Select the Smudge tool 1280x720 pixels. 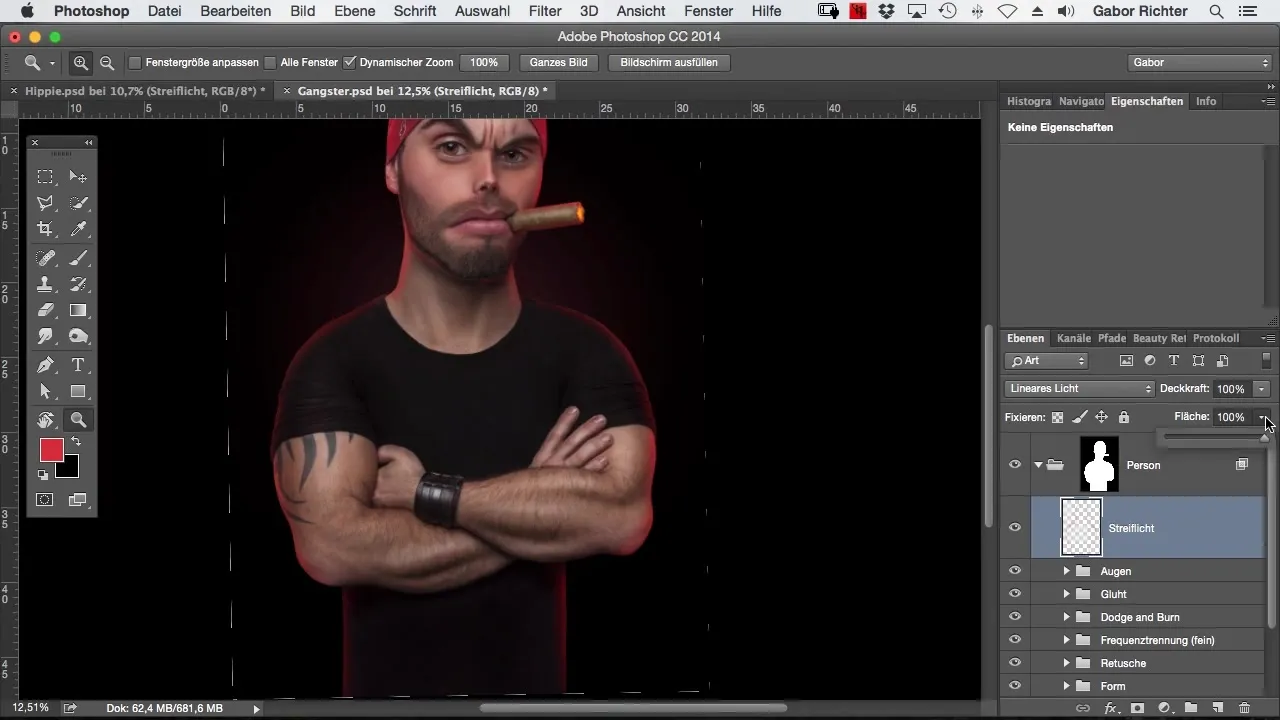coord(45,336)
